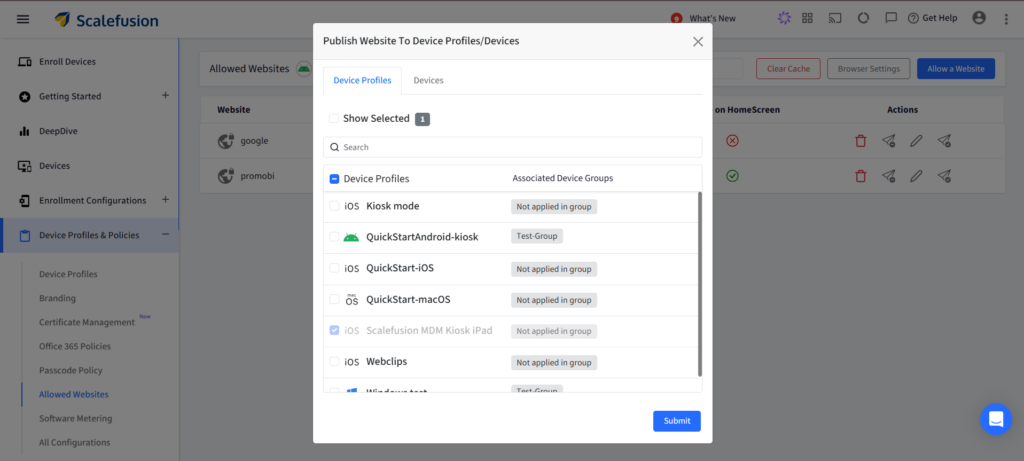This screenshot has width=1024, height=461.
Task: Delete the google website entry
Action: tap(861, 141)
